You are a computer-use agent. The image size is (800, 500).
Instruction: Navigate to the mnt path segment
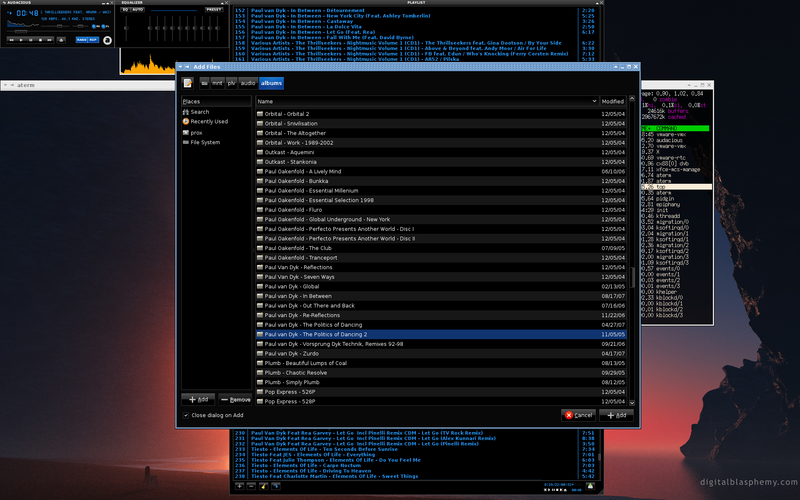(x=217, y=83)
